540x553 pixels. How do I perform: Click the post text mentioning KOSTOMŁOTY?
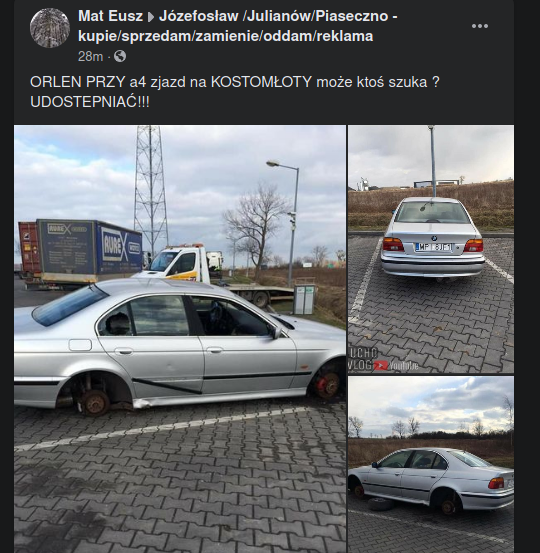coord(235,82)
